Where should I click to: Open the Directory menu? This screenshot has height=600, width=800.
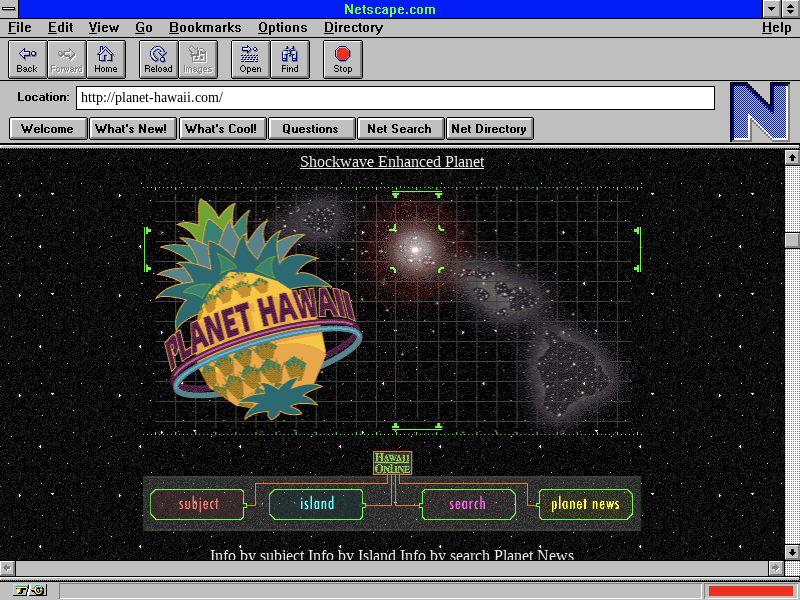coord(353,28)
